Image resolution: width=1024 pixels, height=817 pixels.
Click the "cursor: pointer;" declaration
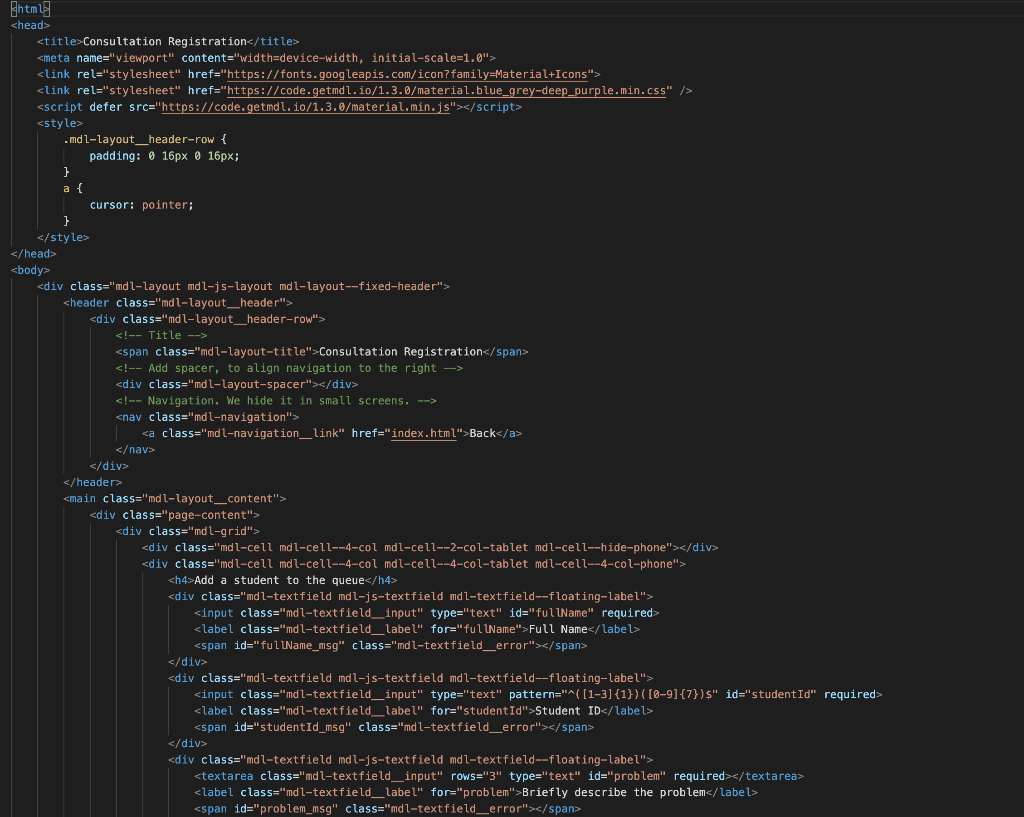point(142,205)
